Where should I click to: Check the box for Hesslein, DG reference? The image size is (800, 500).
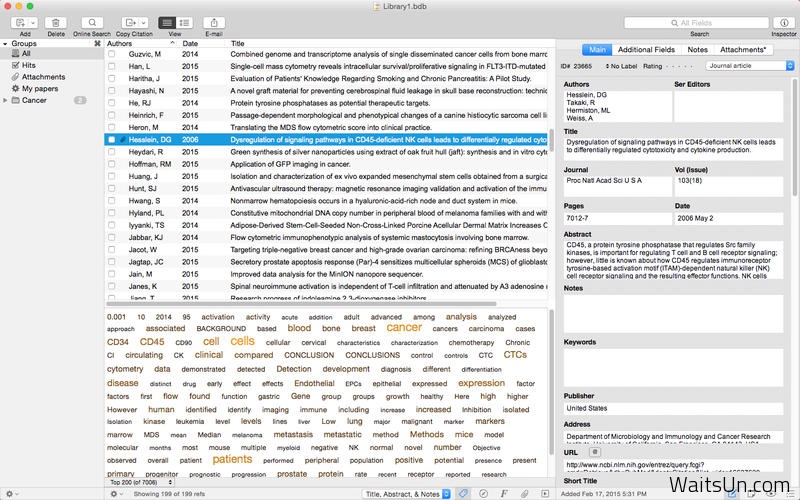(111, 139)
